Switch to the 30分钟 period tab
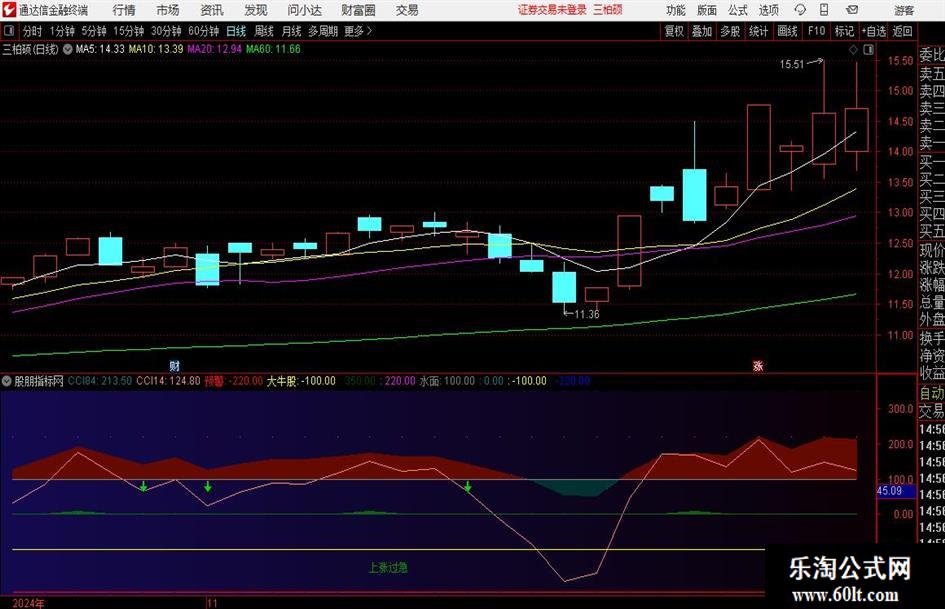945x609 pixels. (x=166, y=31)
